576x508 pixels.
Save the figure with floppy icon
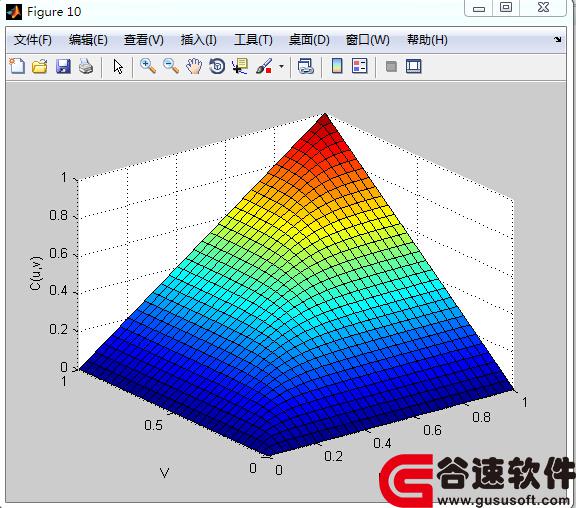coord(63,66)
